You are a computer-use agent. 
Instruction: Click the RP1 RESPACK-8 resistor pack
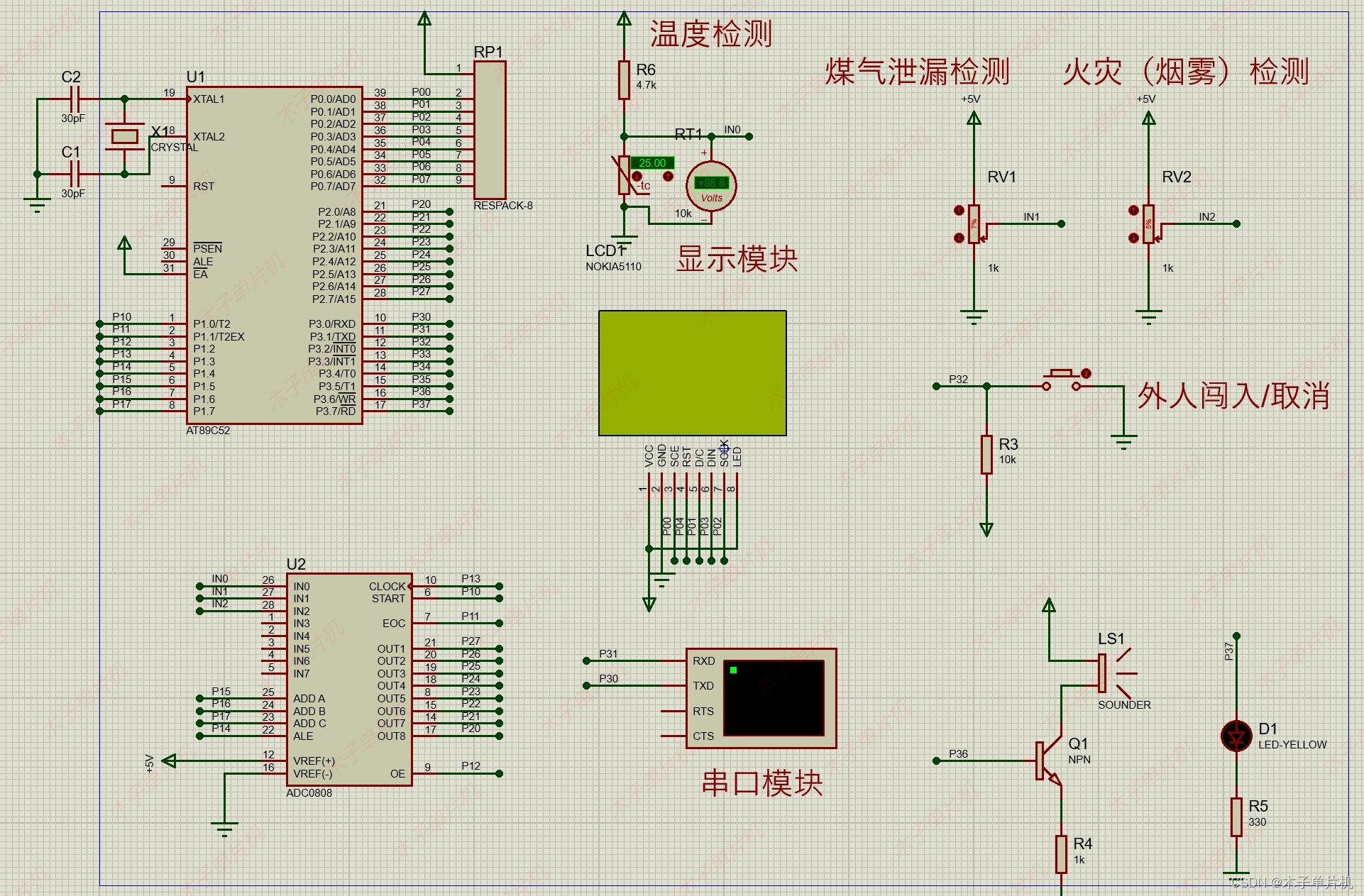pos(490,130)
